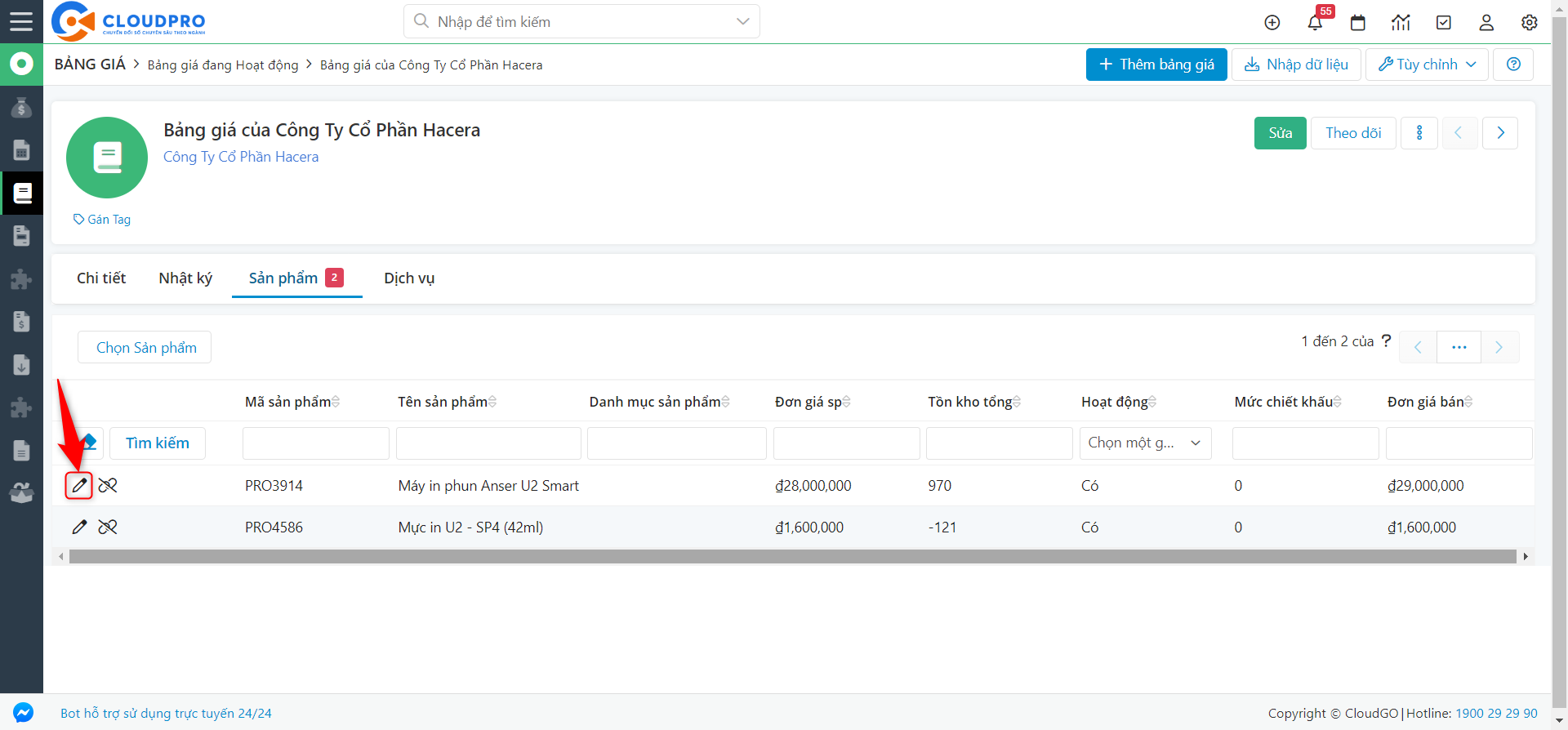Open Công Ty Cổ Phần Hacera link
The width and height of the screenshot is (1568, 730).
tap(241, 157)
